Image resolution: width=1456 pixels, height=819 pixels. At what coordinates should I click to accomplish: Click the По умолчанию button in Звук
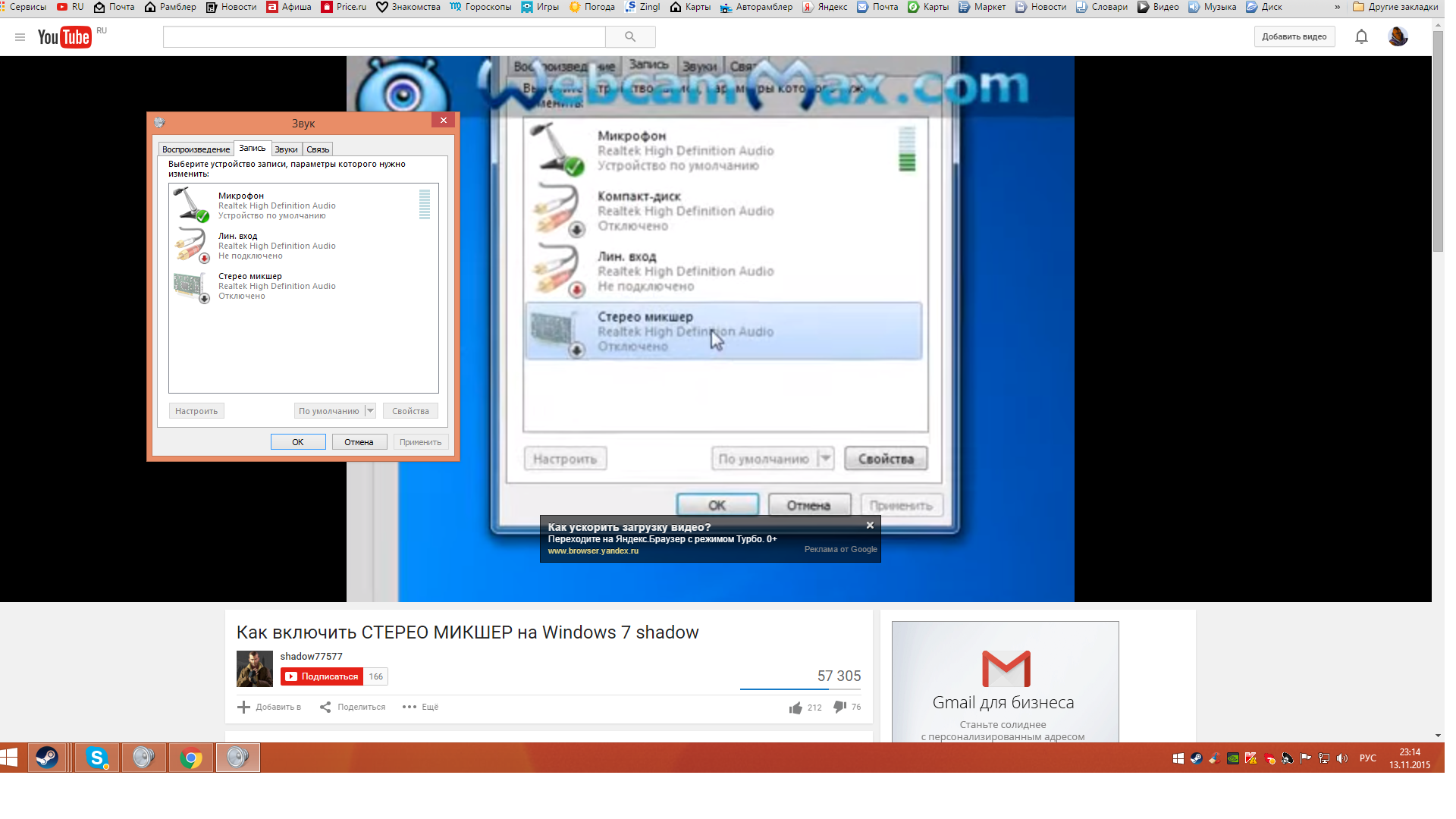(x=329, y=411)
